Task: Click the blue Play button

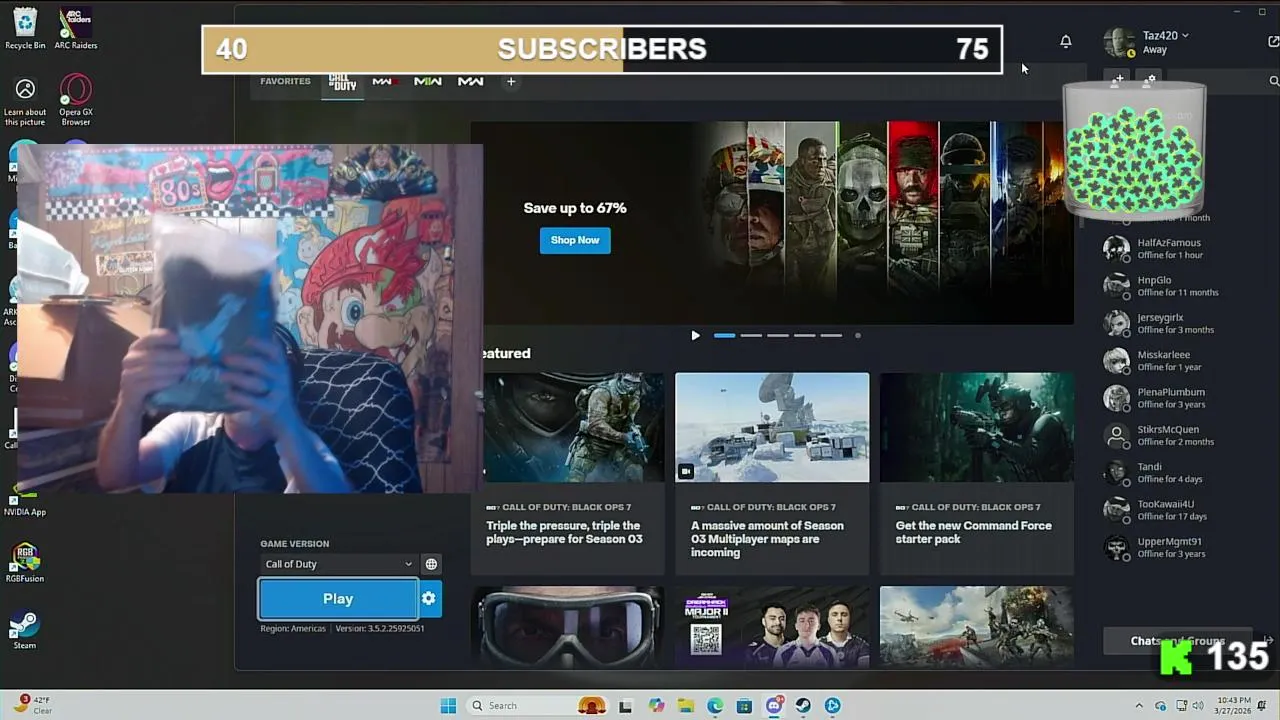Action: click(338, 599)
